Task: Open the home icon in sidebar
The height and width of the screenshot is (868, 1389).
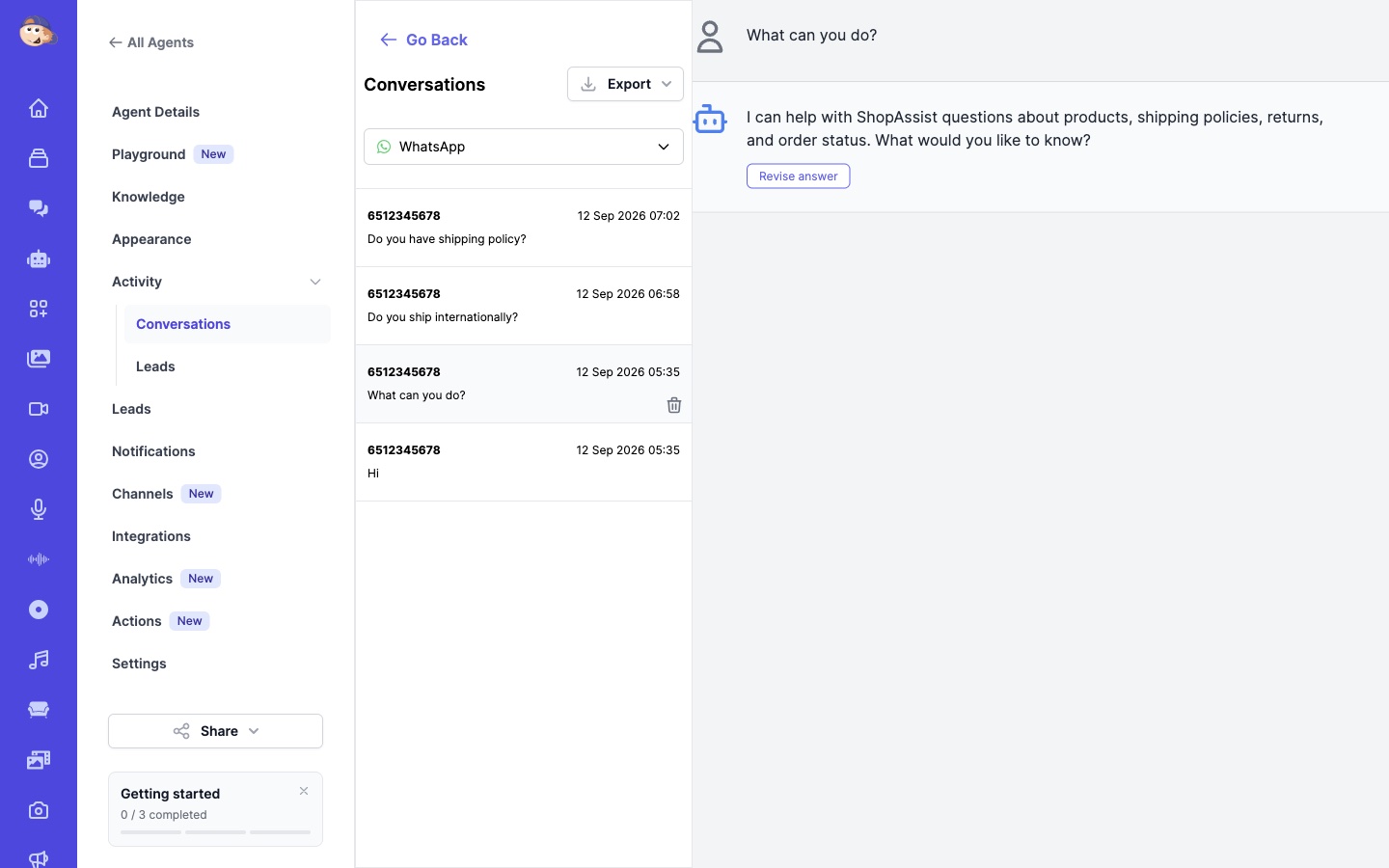Action: (x=39, y=108)
